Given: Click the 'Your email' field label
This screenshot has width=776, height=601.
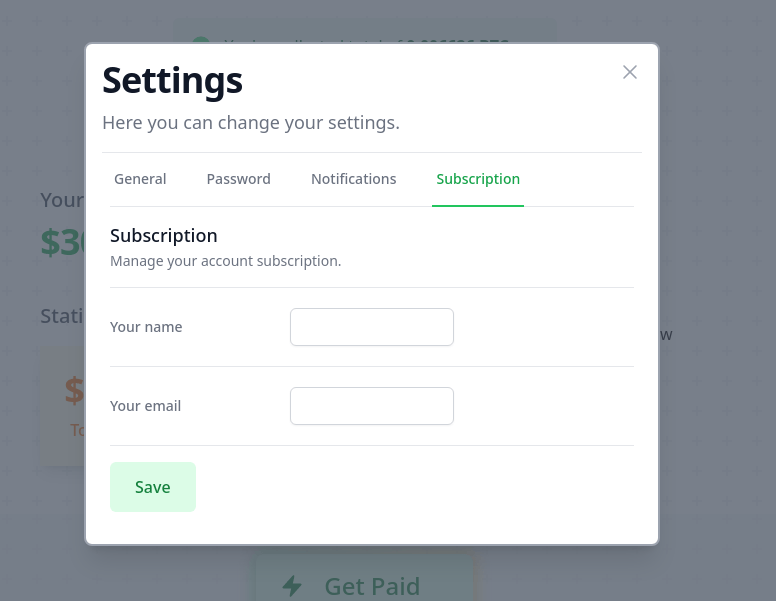Looking at the screenshot, I should point(146,406).
